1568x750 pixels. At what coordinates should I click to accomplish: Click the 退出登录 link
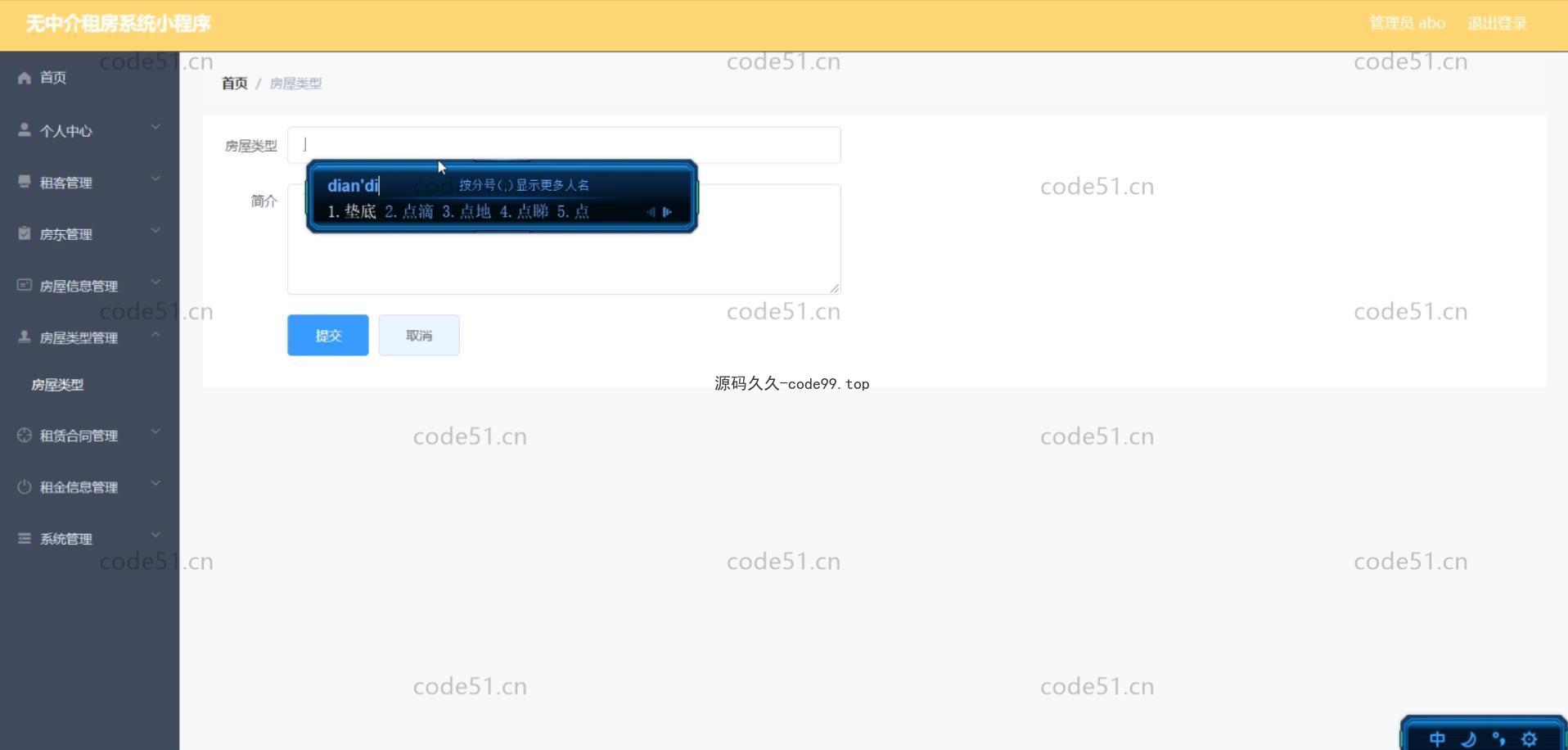coord(1497,24)
